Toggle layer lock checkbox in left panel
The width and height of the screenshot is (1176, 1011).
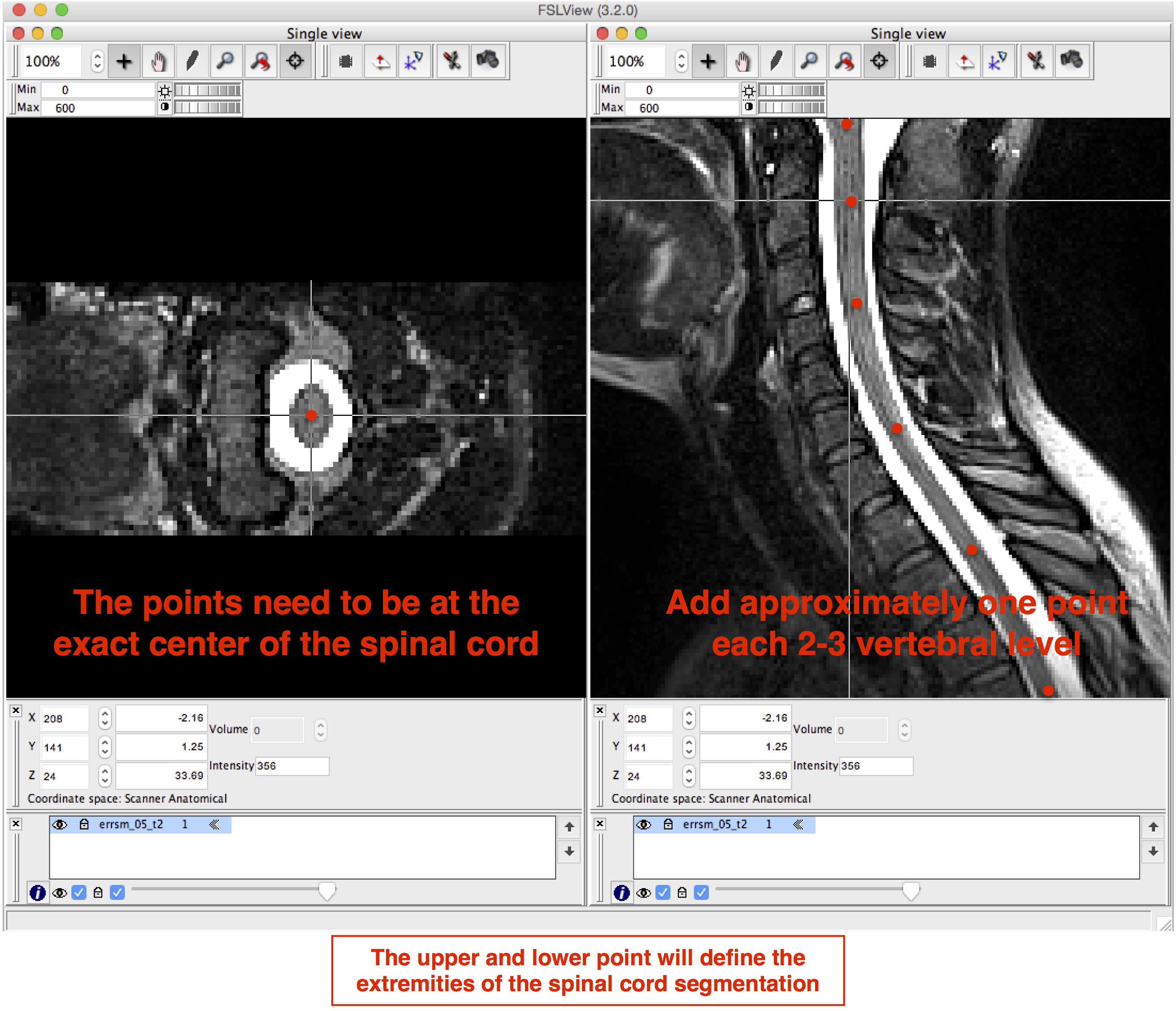point(117,892)
